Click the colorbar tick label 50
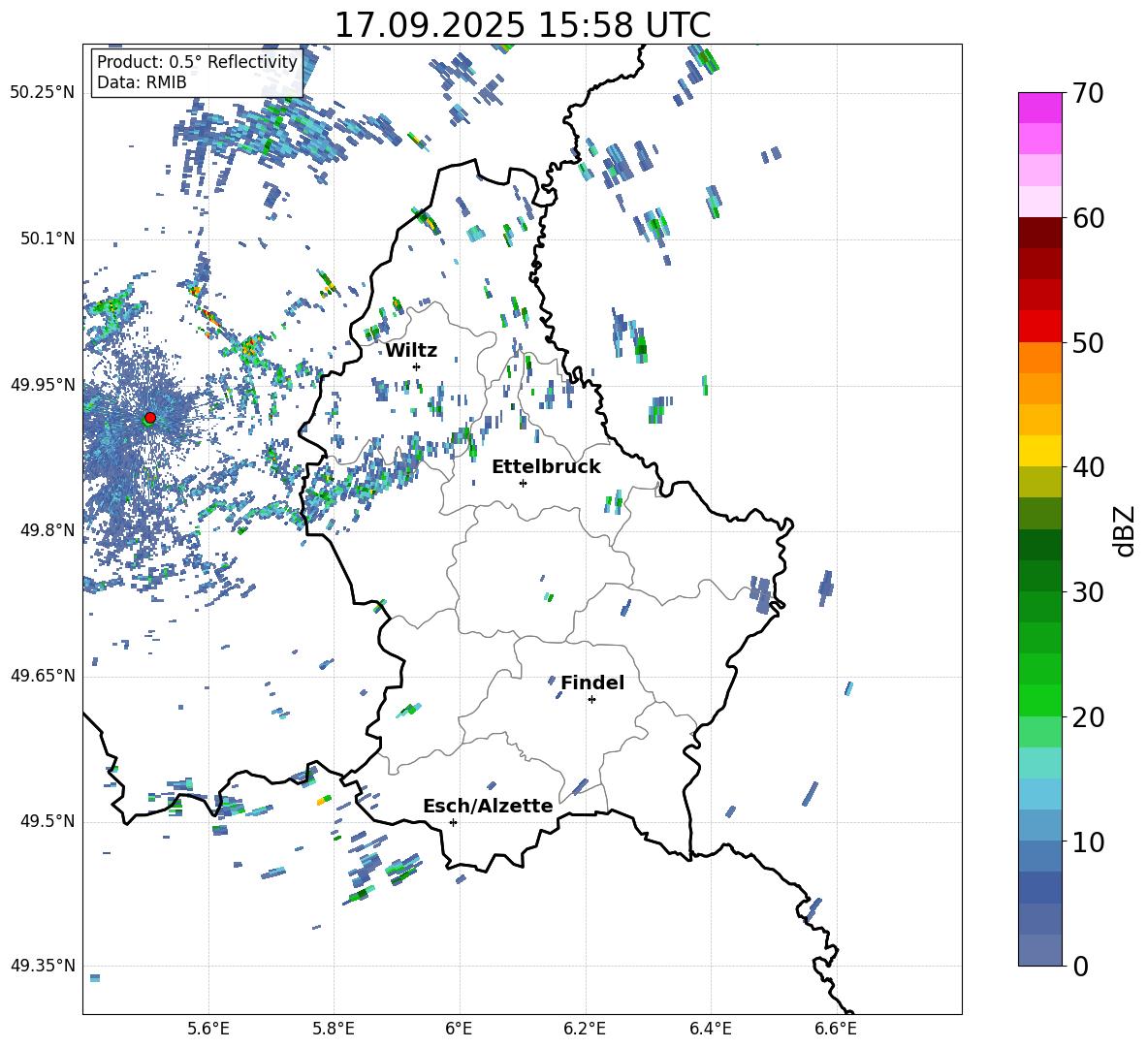This screenshot has width=1148, height=1048. pos(1088,342)
